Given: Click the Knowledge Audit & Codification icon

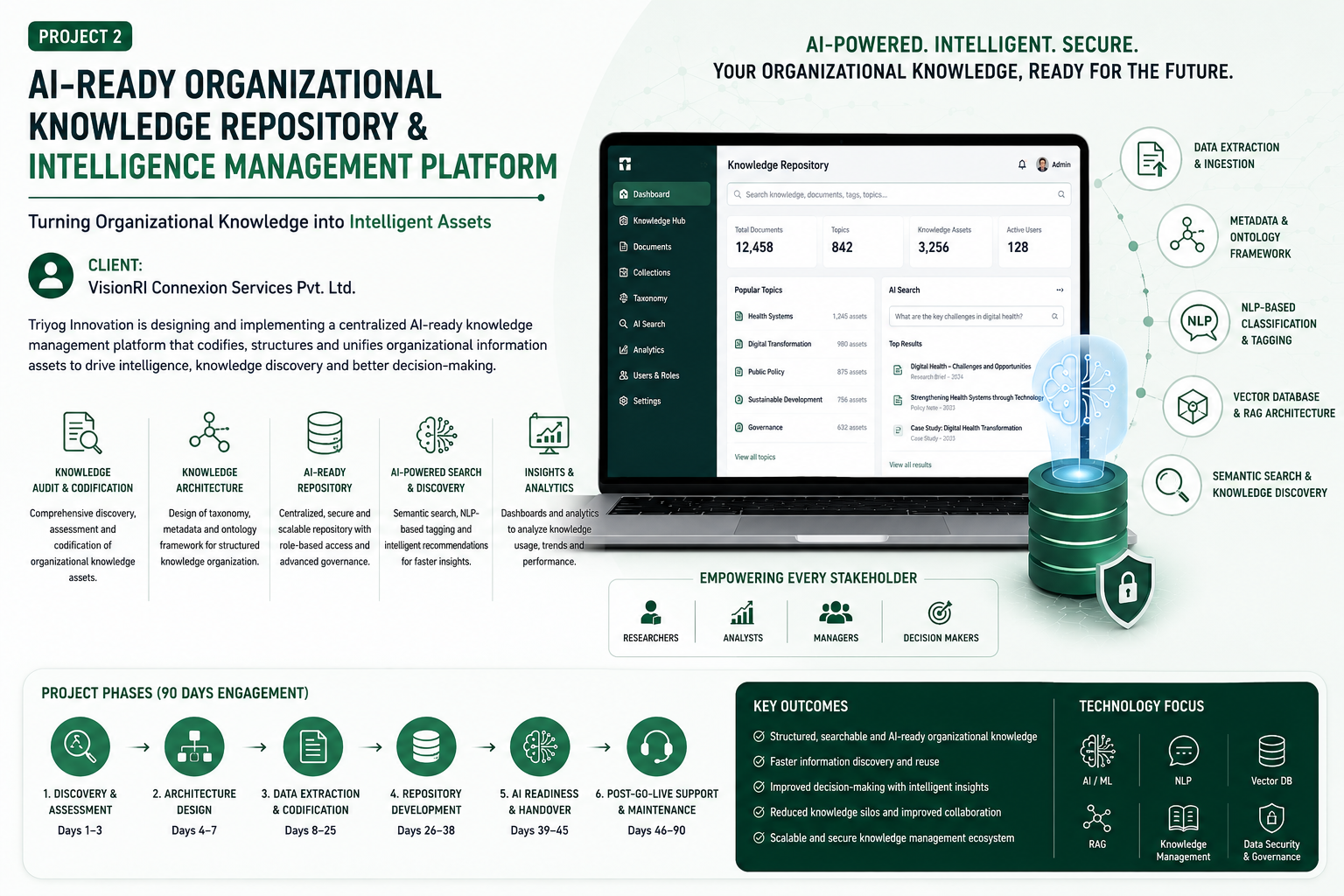Looking at the screenshot, I should click(83, 432).
